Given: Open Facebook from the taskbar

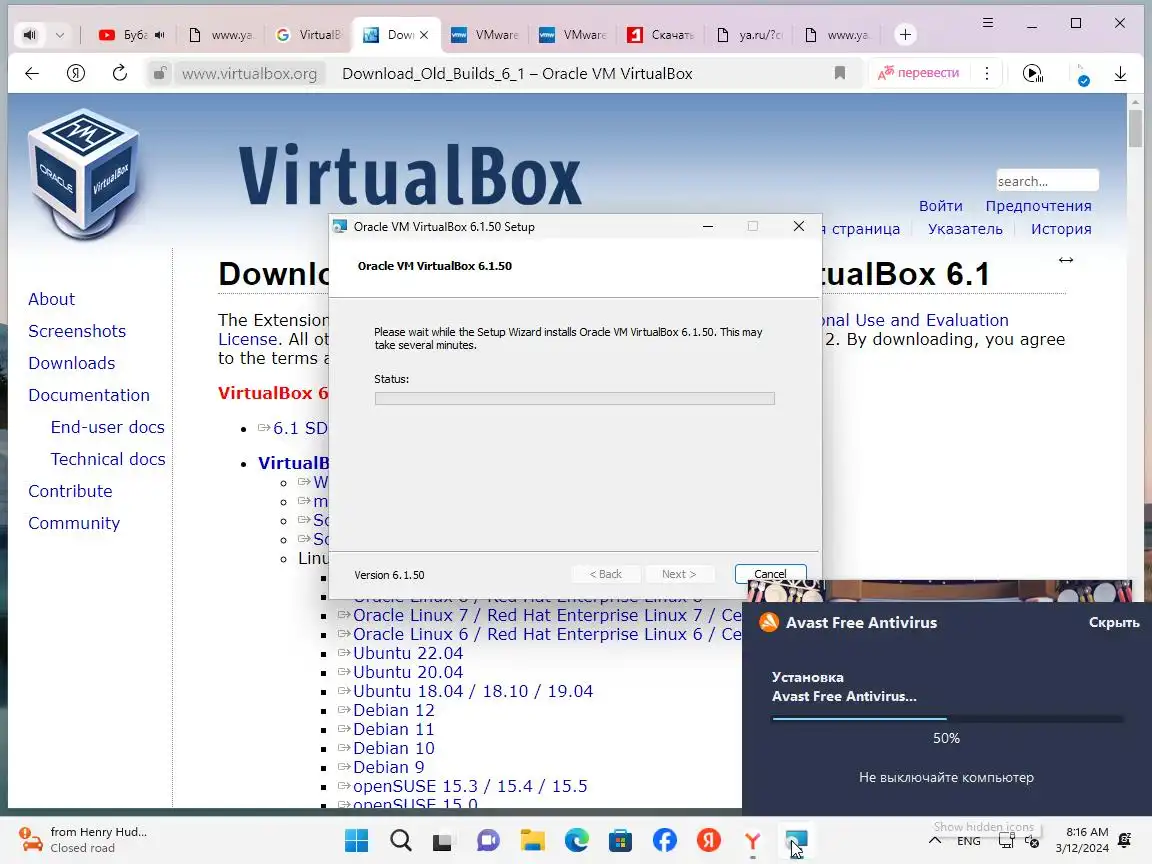Looking at the screenshot, I should 664,840.
